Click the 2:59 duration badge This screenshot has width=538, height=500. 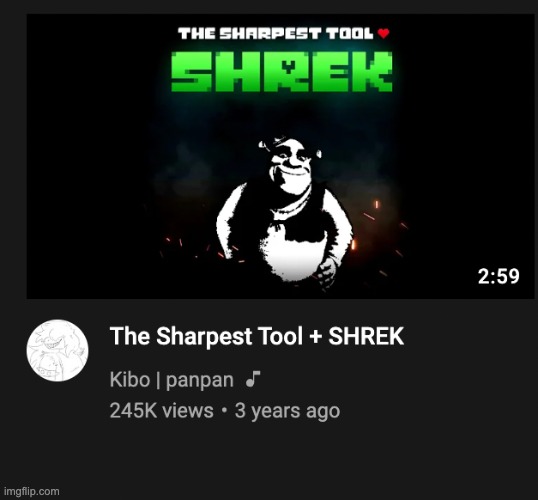(499, 276)
